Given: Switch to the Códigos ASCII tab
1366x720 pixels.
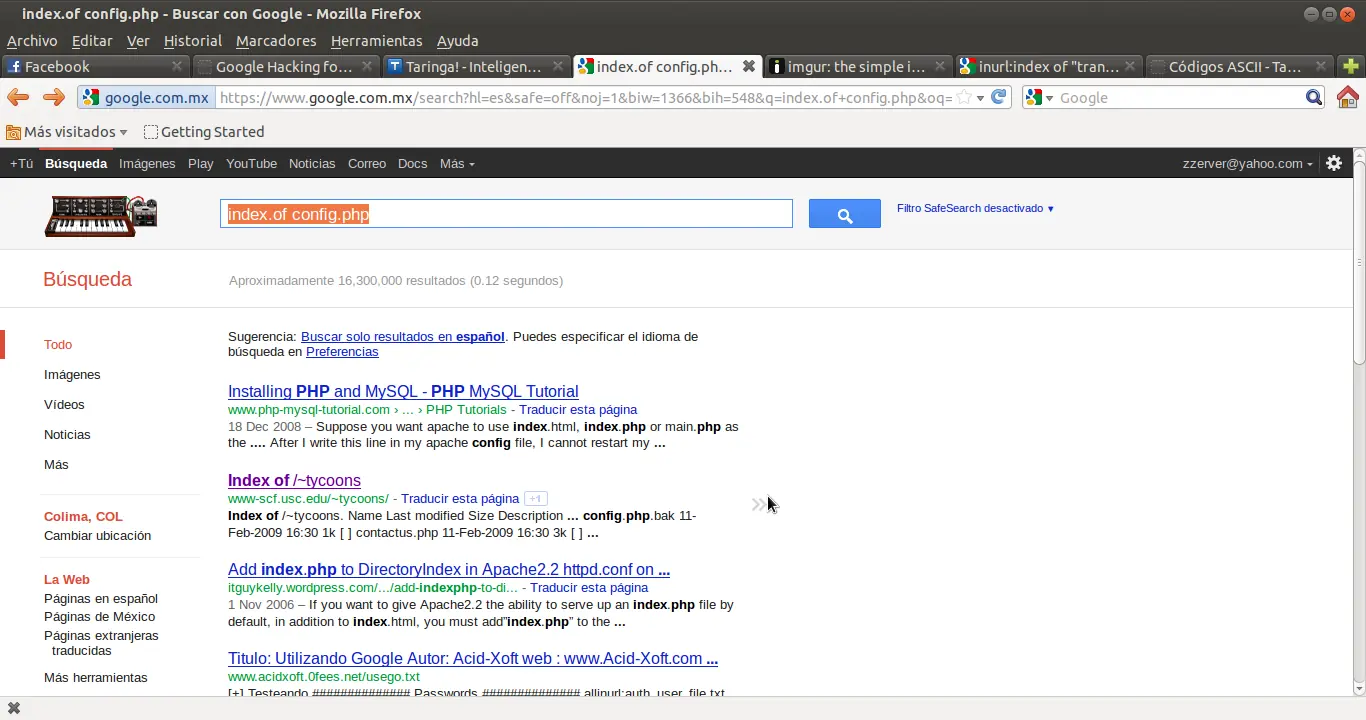Looking at the screenshot, I should click(x=1238, y=66).
